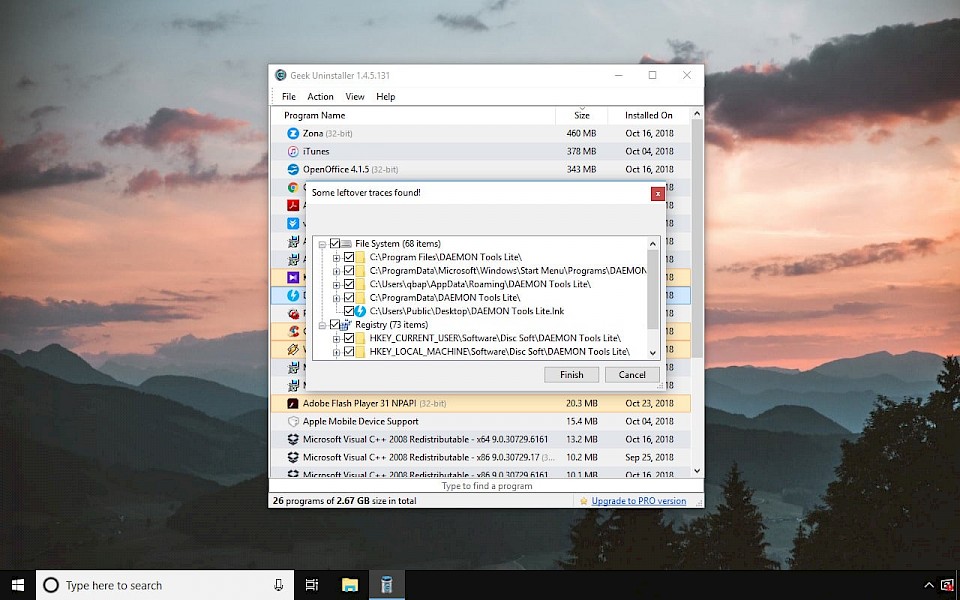Uncheck the Start Menu\Programs path checkbox
The width and height of the screenshot is (960, 600).
tap(349, 271)
